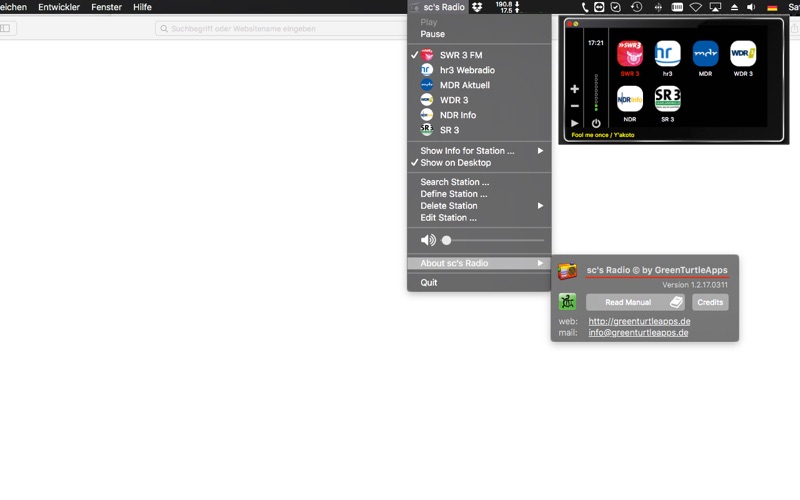The width and height of the screenshot is (800, 500).
Task: Choose Search Station ... menu entry
Action: coord(479,182)
